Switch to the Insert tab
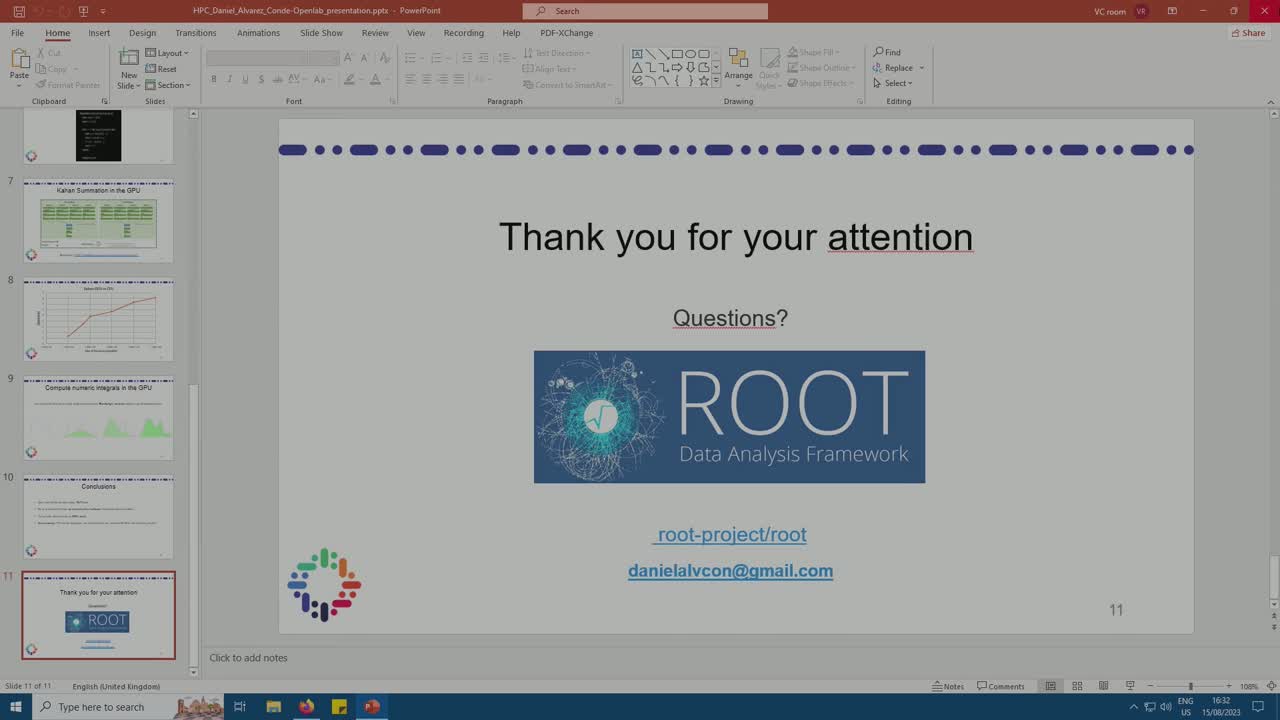1280x720 pixels. 99,33
